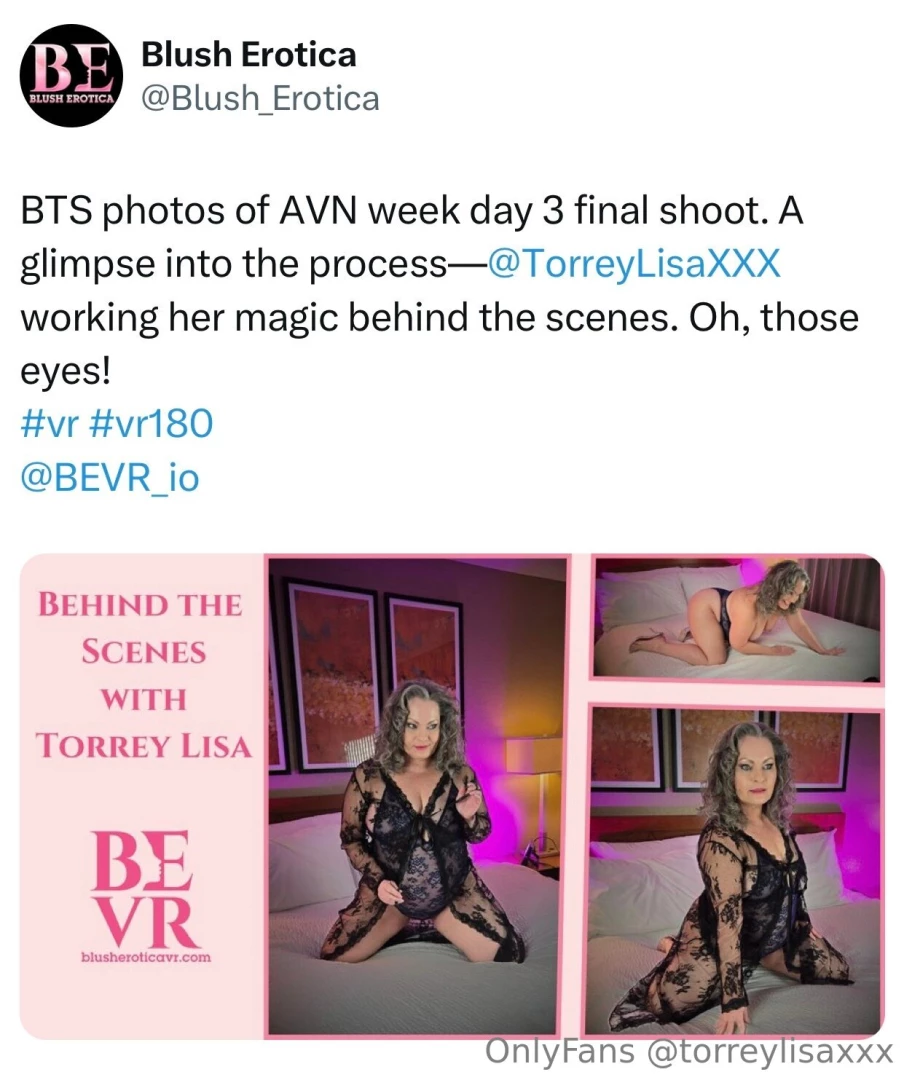Click the 'Behind the Scenes with Torrey Lisa' title
The height and width of the screenshot is (1080, 904).
[x=143, y=675]
